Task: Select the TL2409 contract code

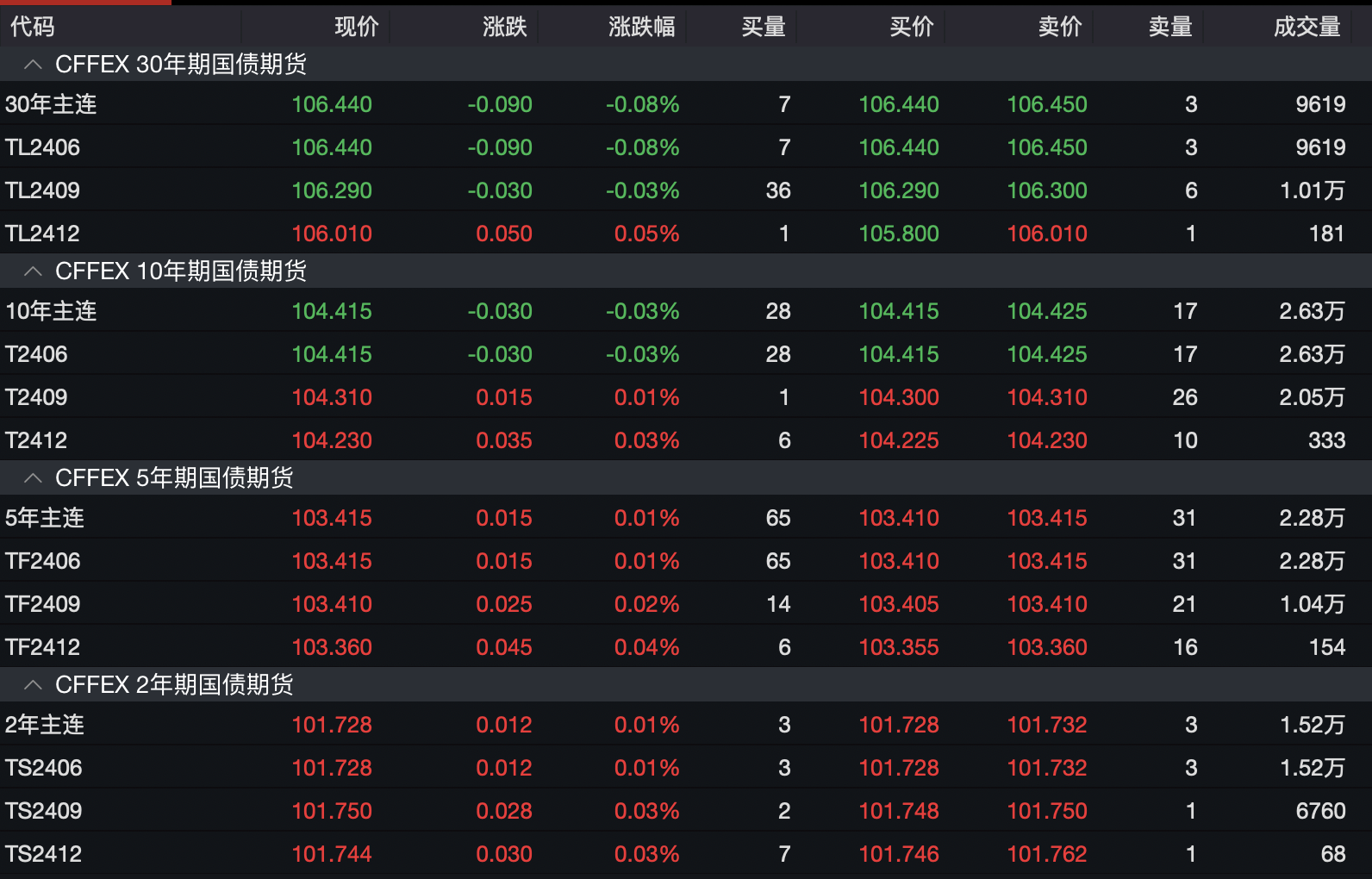Action: (x=42, y=190)
